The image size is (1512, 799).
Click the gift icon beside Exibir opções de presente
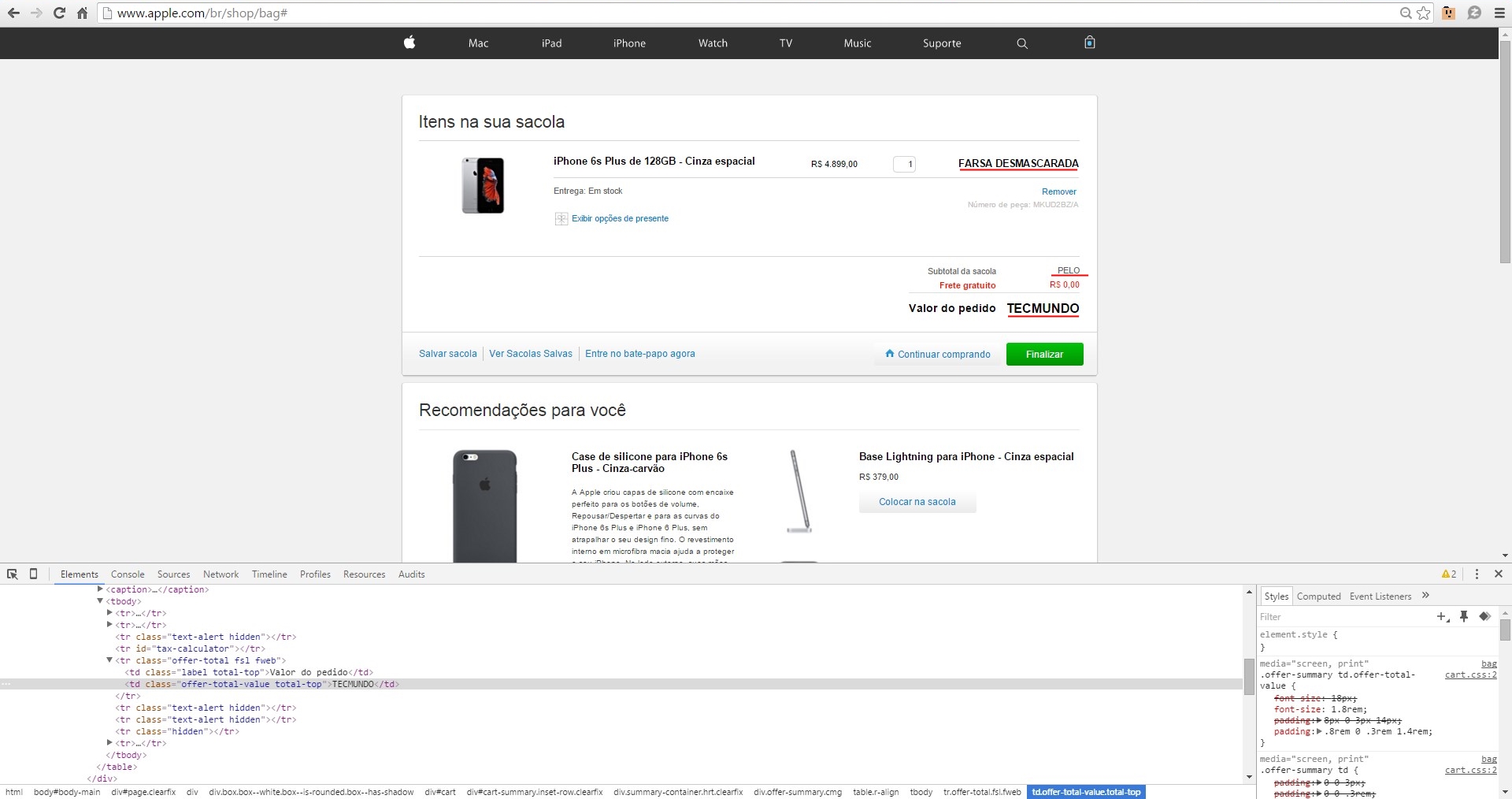click(561, 218)
